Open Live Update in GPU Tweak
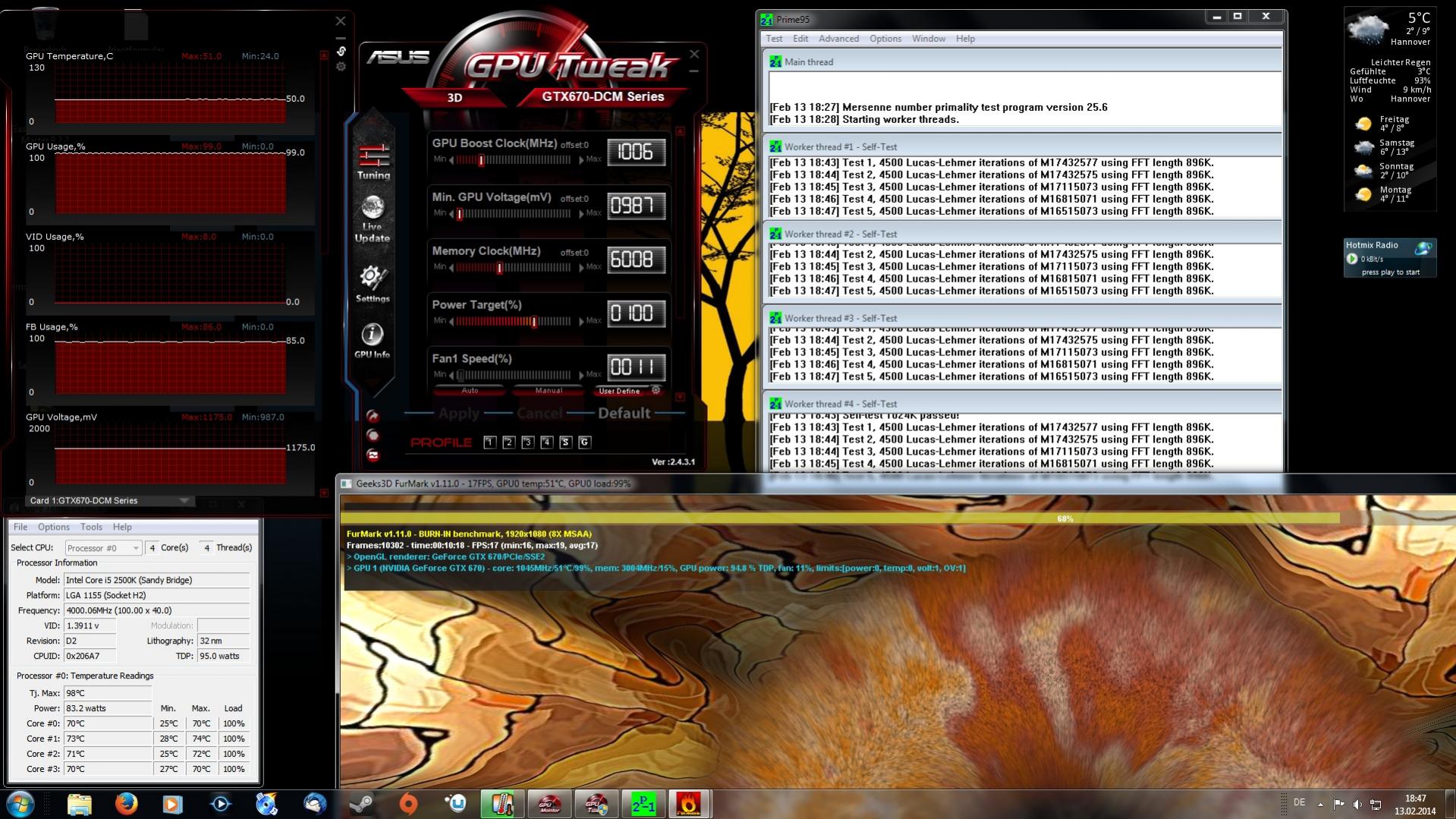The width and height of the screenshot is (1456, 819). pos(373,219)
